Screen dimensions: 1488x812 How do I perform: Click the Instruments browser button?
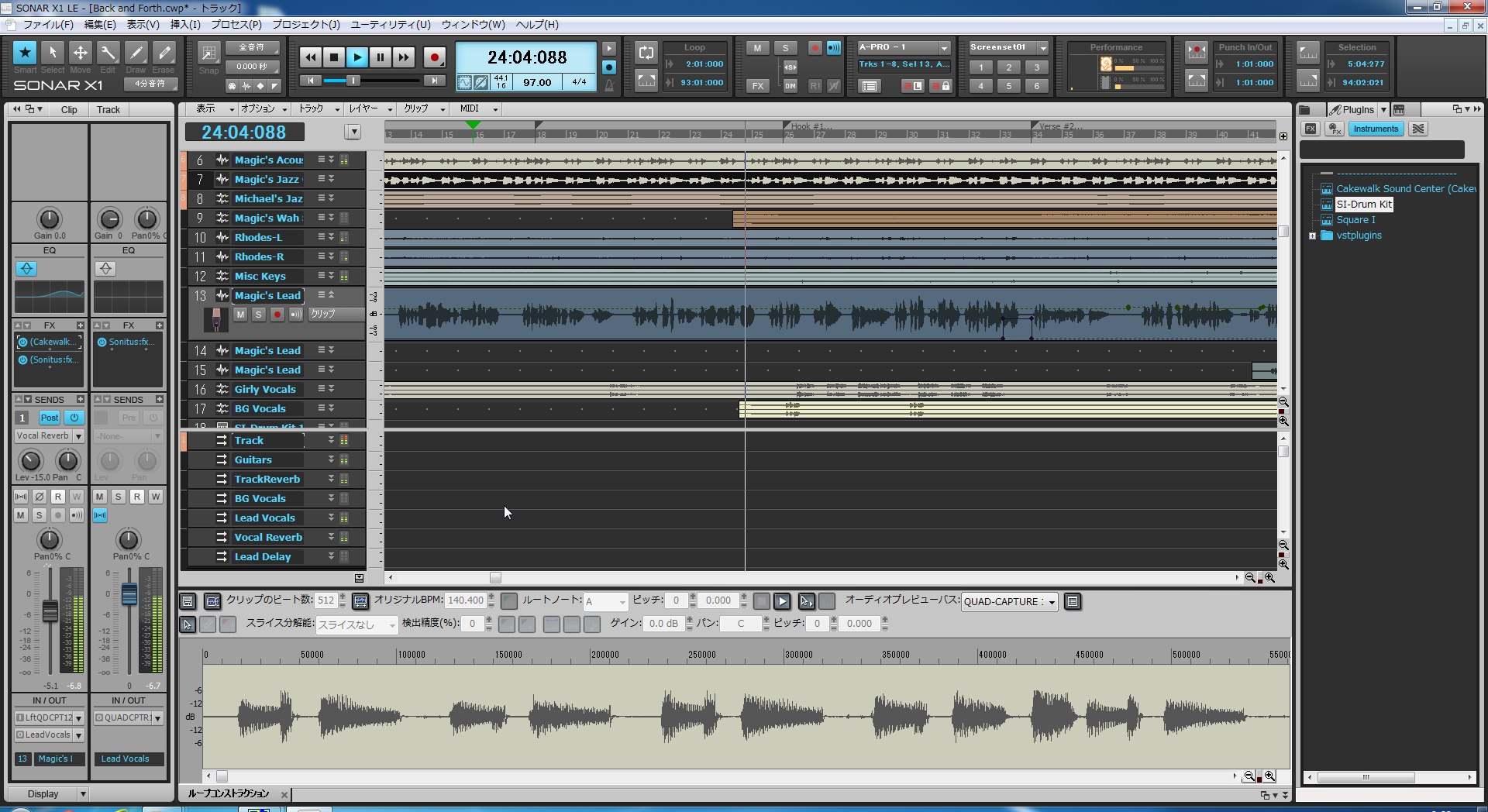click(x=1376, y=129)
